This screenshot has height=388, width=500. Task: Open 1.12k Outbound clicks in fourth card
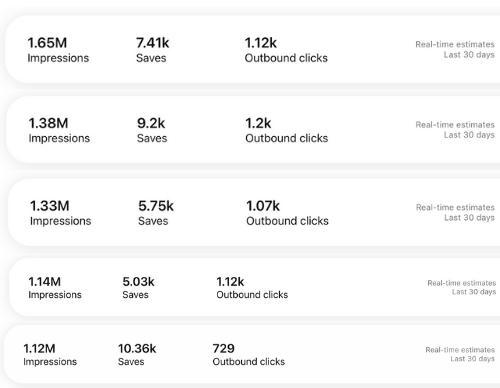(252, 288)
